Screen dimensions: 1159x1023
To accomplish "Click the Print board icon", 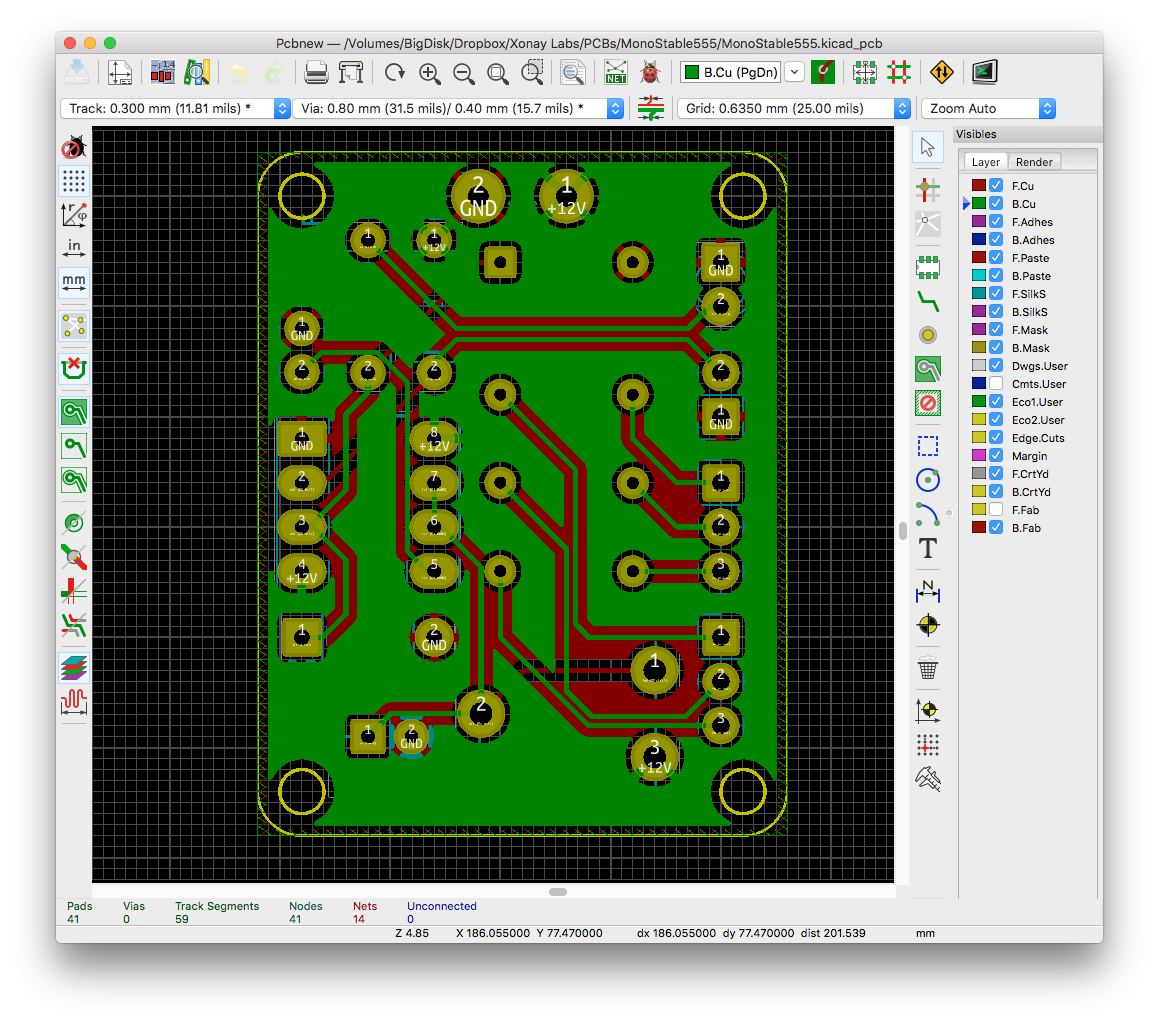I will [316, 72].
